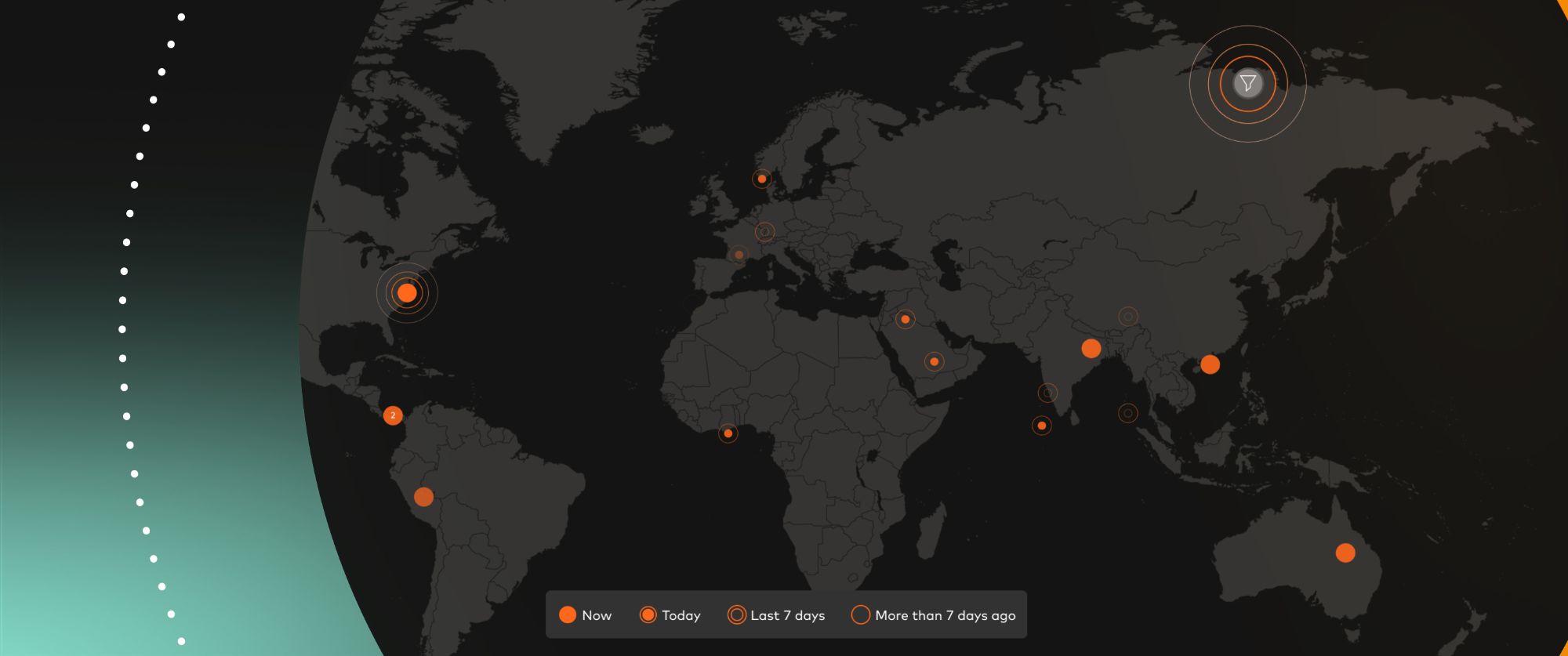The width and height of the screenshot is (1568, 656).
Task: Click More than 7 days ago legend
Action: coord(934,615)
